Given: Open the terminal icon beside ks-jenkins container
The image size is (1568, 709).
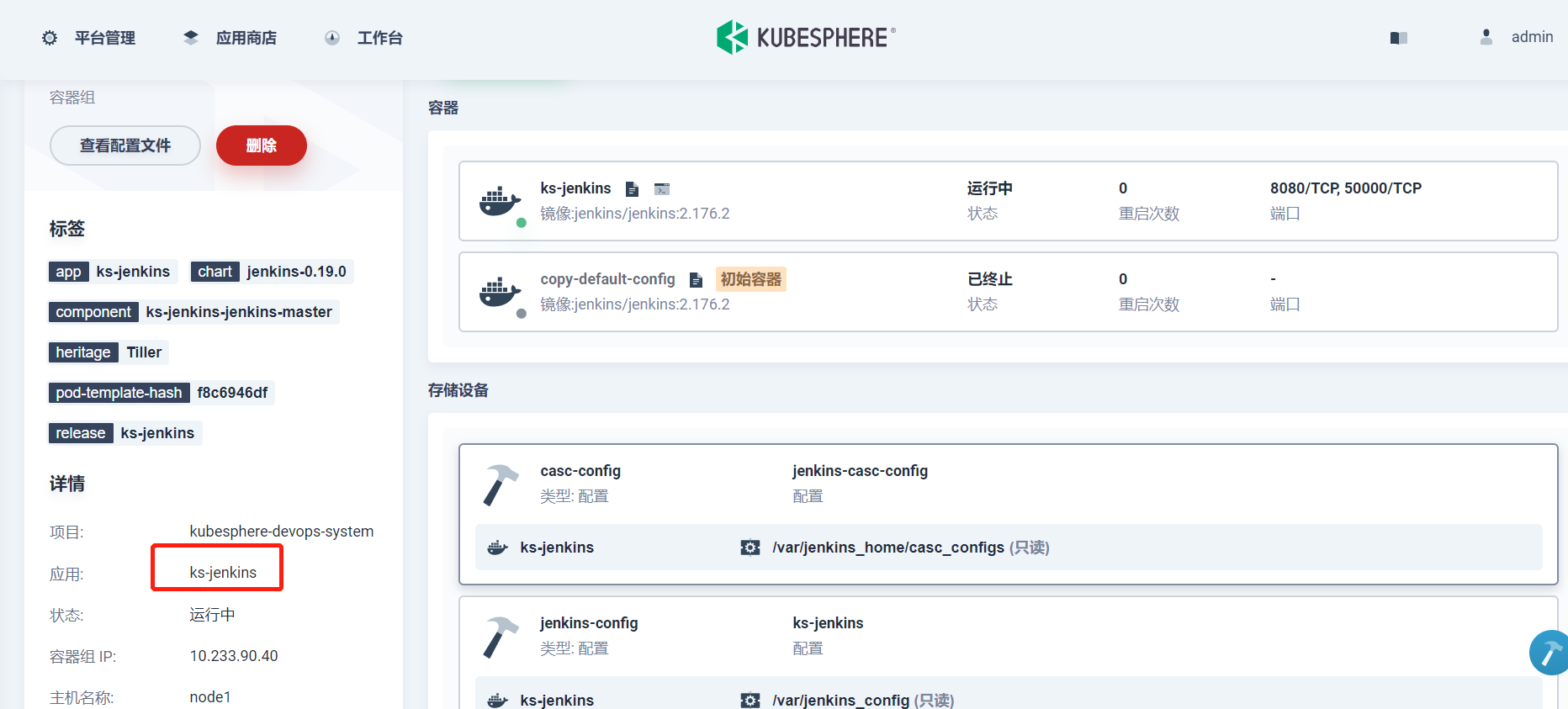Looking at the screenshot, I should (662, 189).
